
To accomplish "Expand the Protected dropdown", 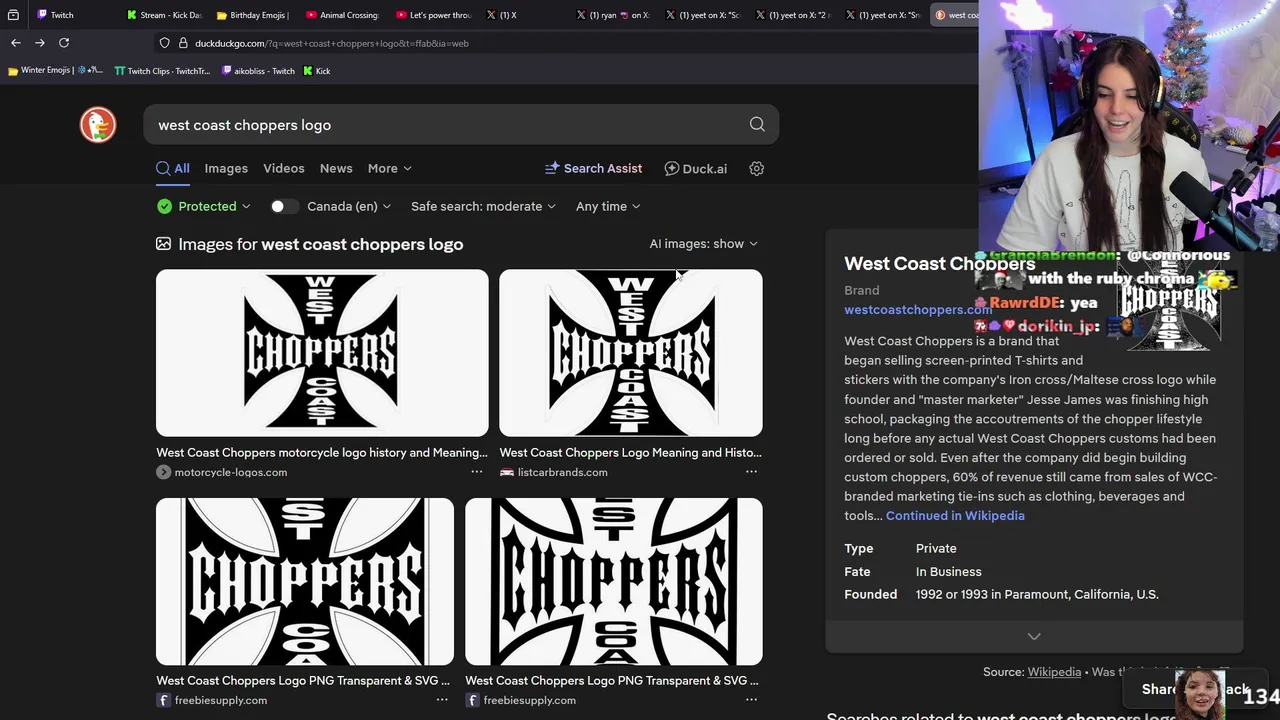I will (214, 206).
